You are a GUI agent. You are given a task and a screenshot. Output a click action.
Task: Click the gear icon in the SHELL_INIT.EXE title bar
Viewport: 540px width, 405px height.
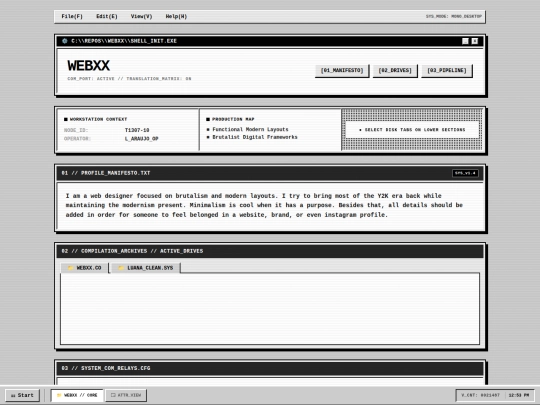pyautogui.click(x=64, y=41)
